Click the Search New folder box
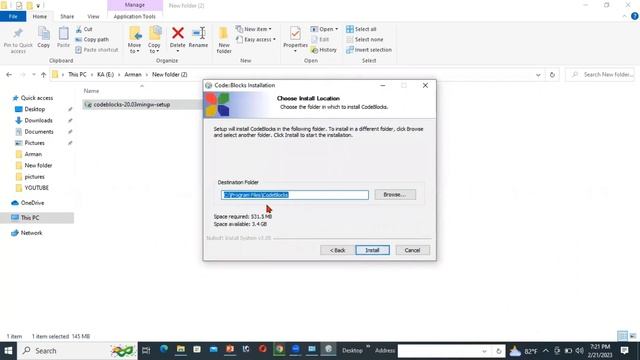The image size is (640, 360). [x=600, y=75]
